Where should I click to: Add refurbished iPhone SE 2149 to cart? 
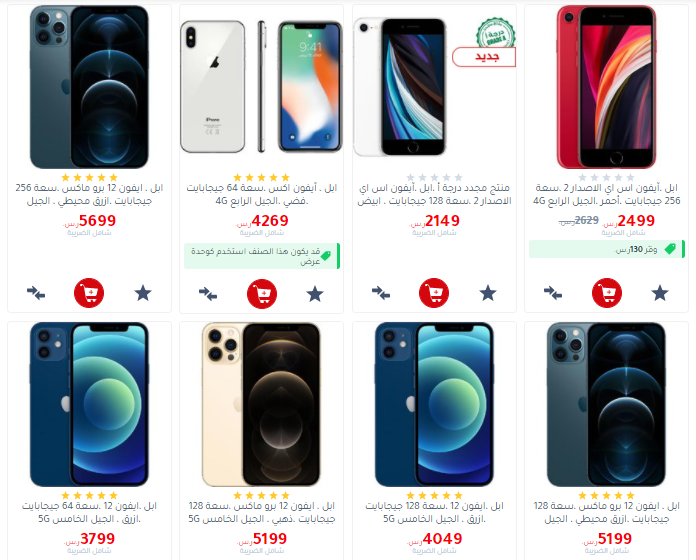click(x=434, y=293)
